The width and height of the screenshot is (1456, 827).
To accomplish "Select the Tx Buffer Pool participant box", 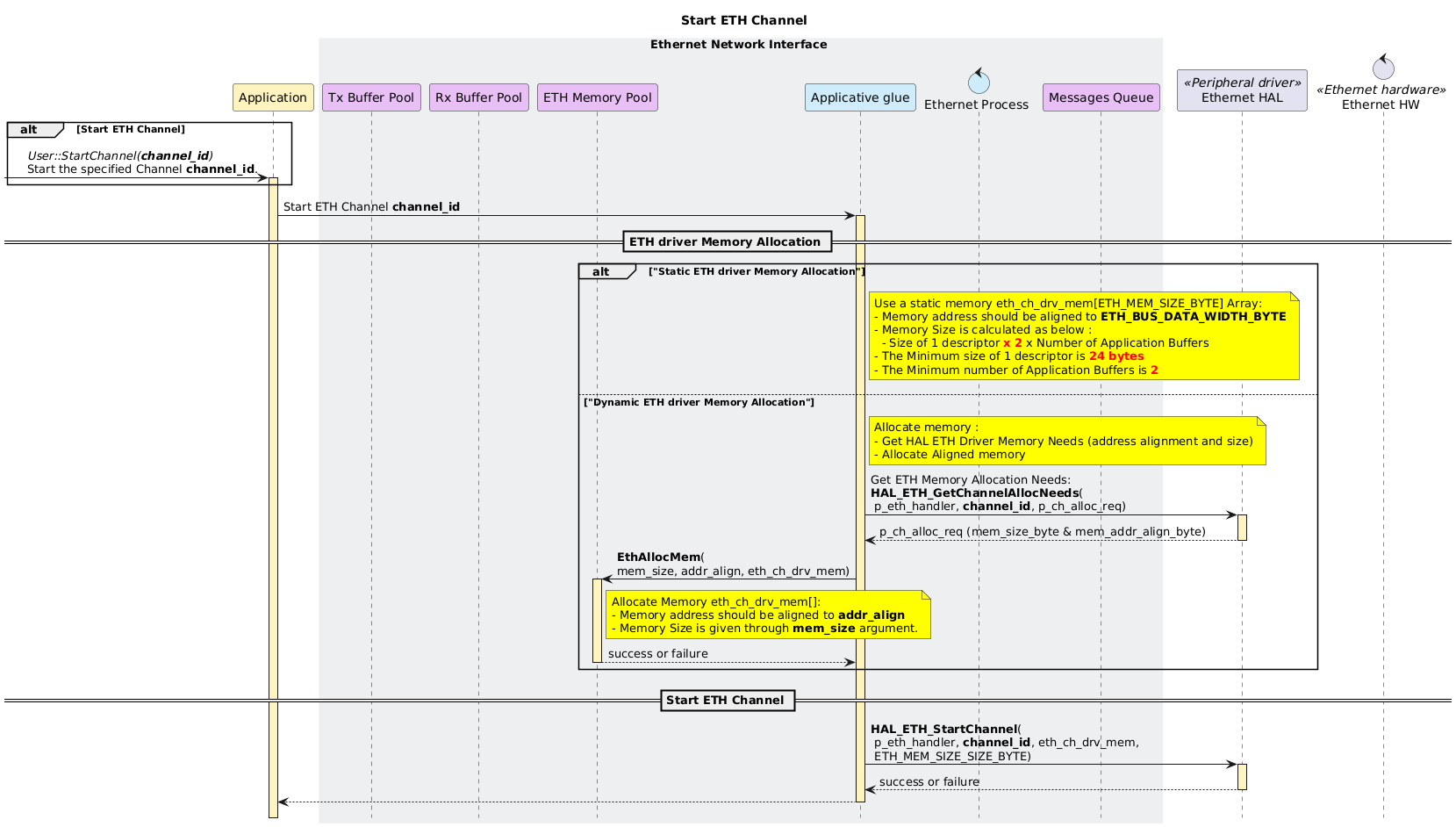I will (x=371, y=97).
